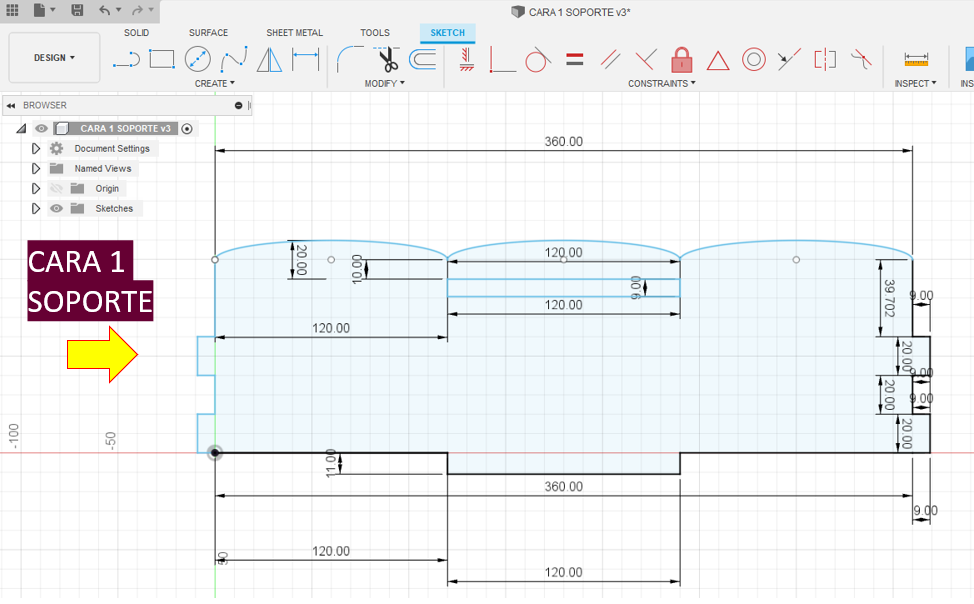974x604 pixels.
Task: Select the Rectangle sketch tool
Action: [162, 60]
